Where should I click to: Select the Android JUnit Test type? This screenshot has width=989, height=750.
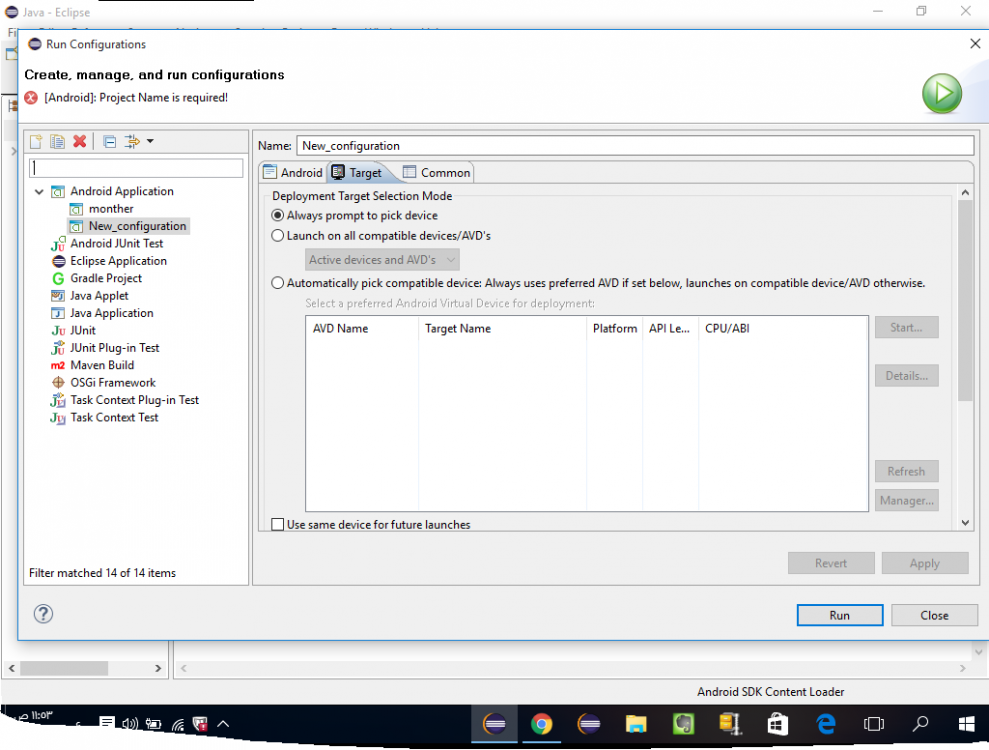(116, 243)
